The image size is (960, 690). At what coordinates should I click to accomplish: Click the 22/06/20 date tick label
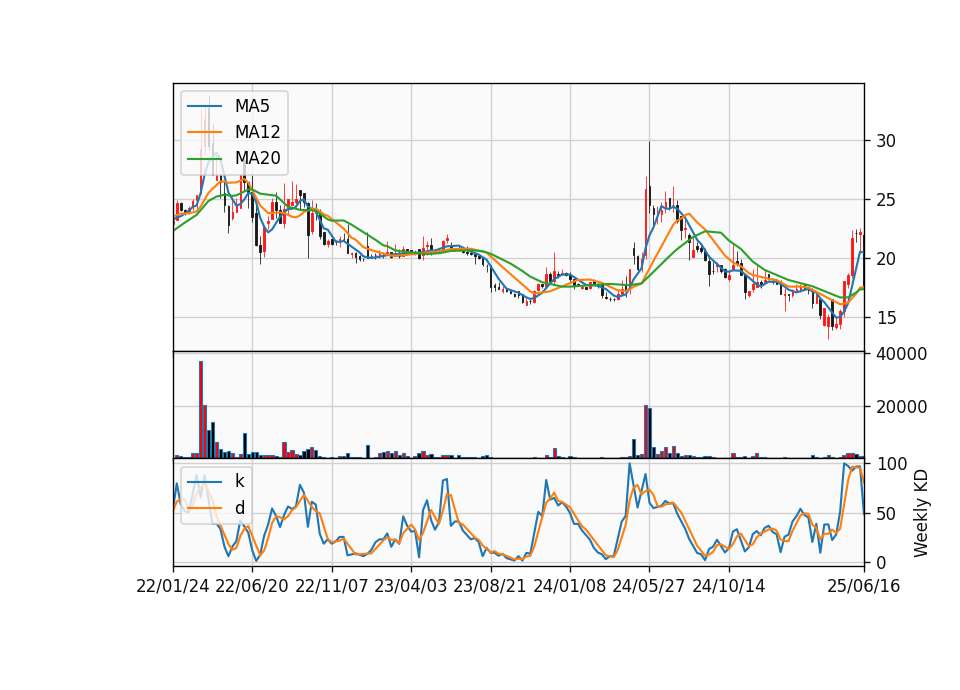click(x=252, y=586)
